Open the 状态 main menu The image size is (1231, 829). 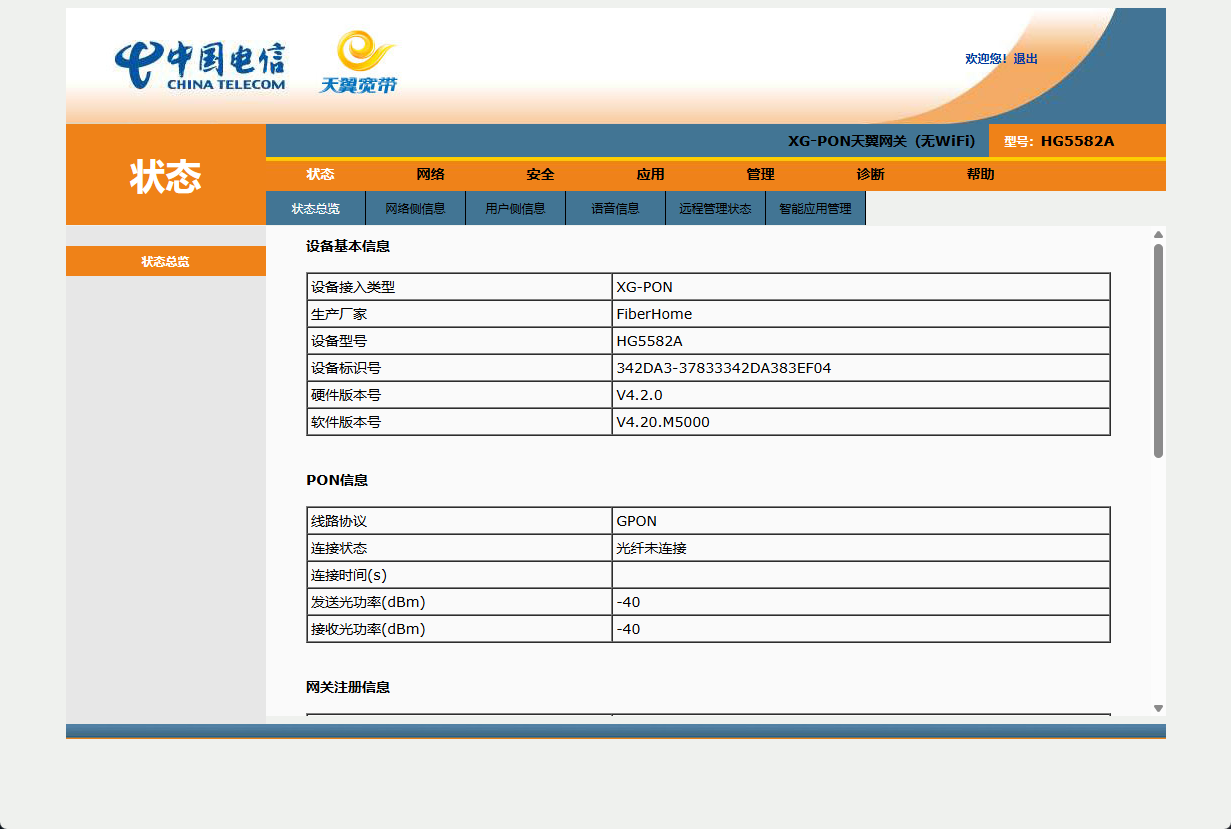[320, 174]
